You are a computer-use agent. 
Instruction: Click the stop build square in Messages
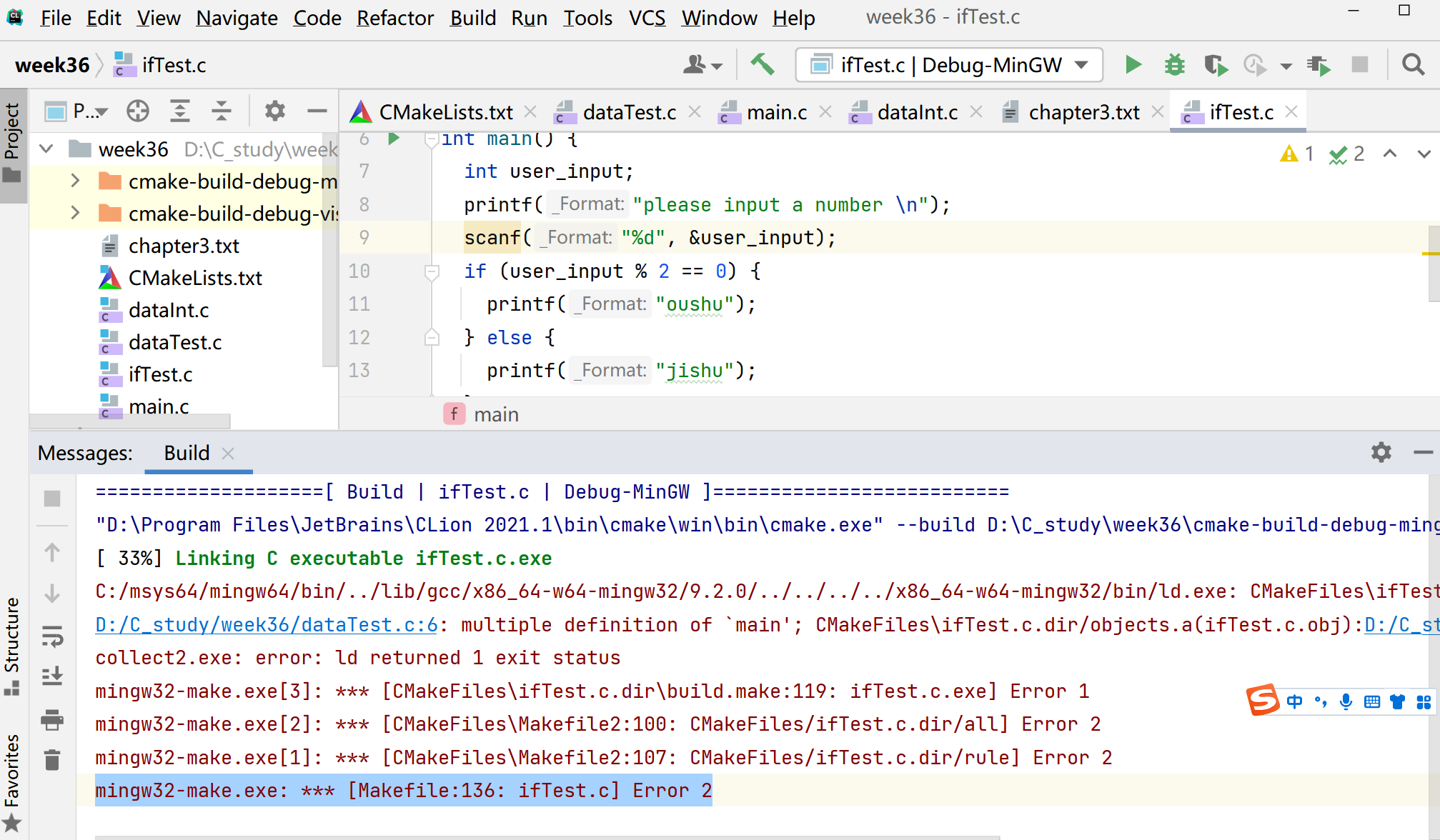click(x=52, y=498)
